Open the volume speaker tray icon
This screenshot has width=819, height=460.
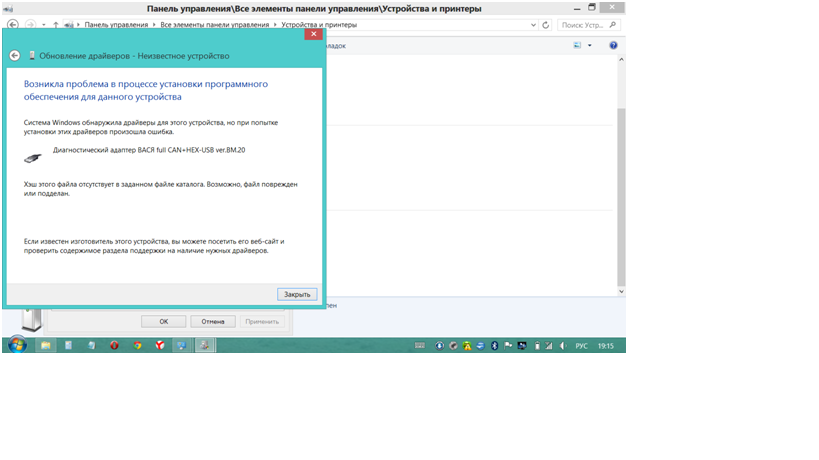pyautogui.click(x=563, y=346)
